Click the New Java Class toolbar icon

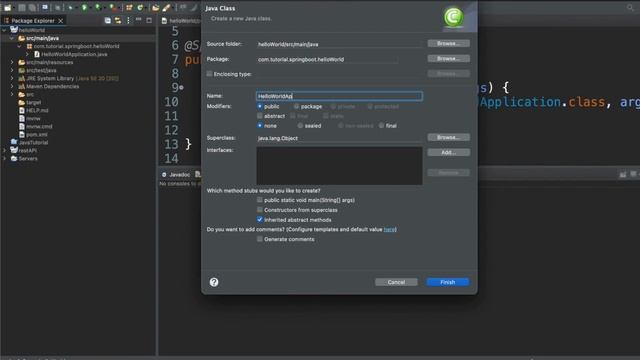[141, 7]
